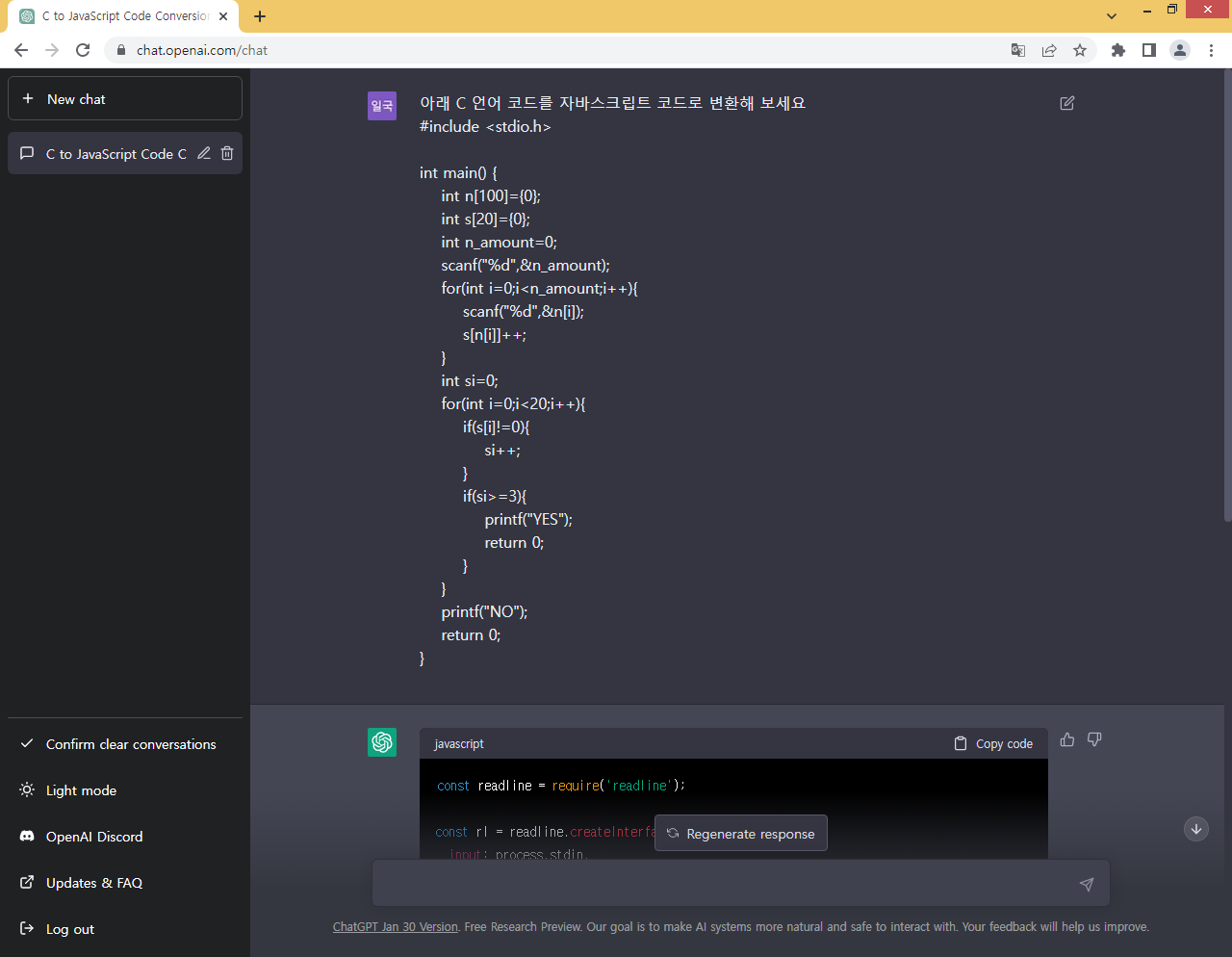This screenshot has height=957, width=1232.
Task: Open Chrome's three-dot menu
Action: pos(1211,50)
